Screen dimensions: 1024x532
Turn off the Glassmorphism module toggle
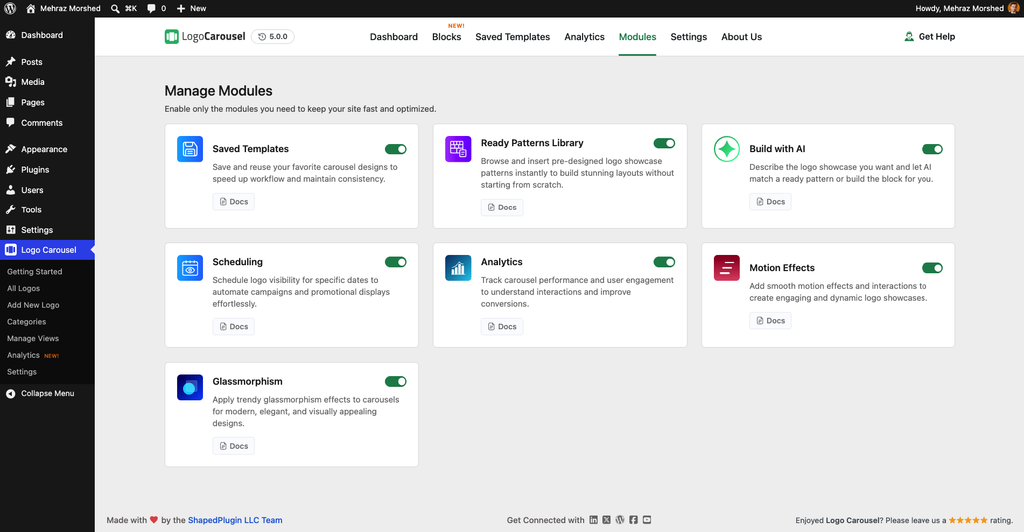396,381
